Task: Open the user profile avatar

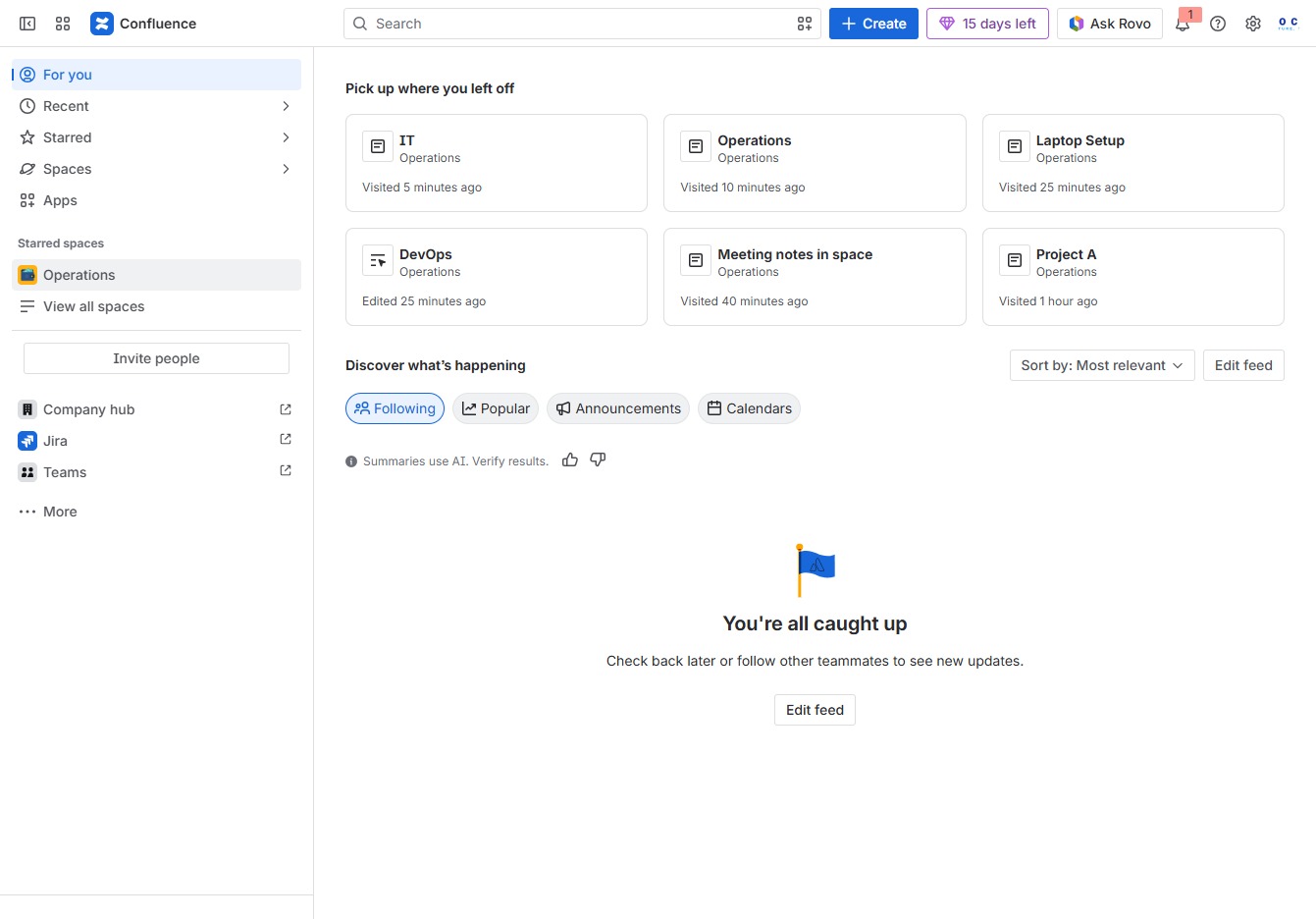Action: click(1289, 24)
